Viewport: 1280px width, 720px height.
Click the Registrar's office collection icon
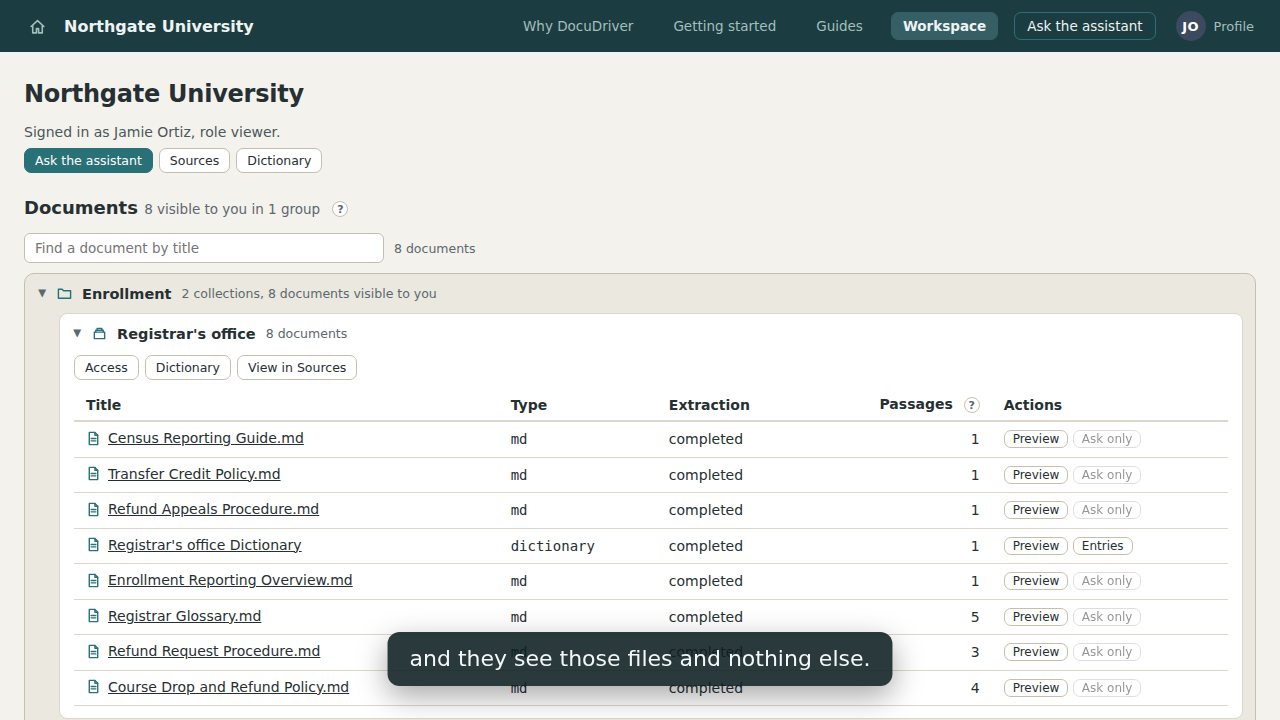99,334
